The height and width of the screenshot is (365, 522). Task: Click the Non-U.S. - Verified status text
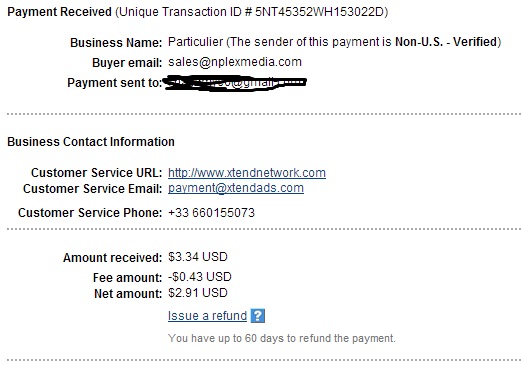coord(446,42)
